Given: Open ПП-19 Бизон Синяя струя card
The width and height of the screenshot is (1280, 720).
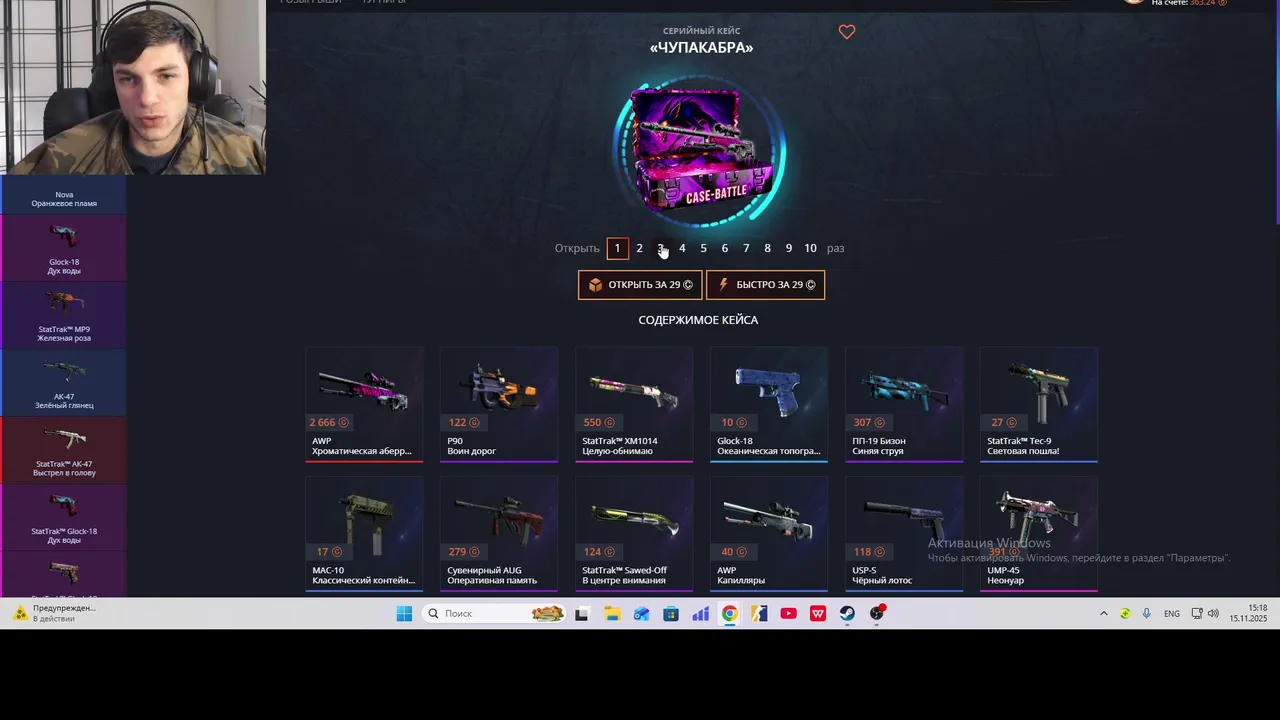Looking at the screenshot, I should tap(904, 404).
